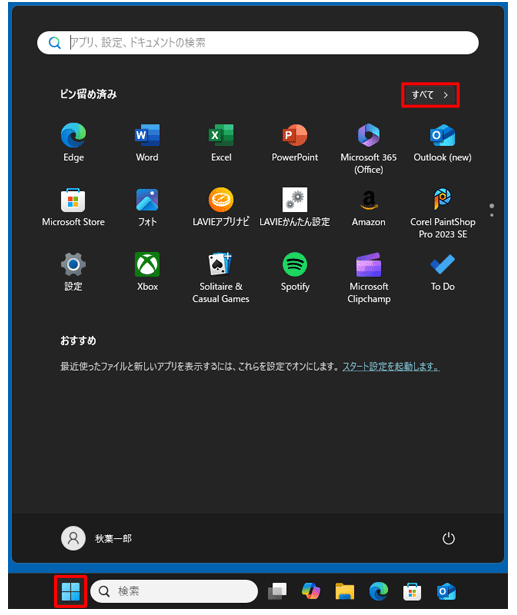
Task: Open the Amazon pinned app
Action: 368,207
